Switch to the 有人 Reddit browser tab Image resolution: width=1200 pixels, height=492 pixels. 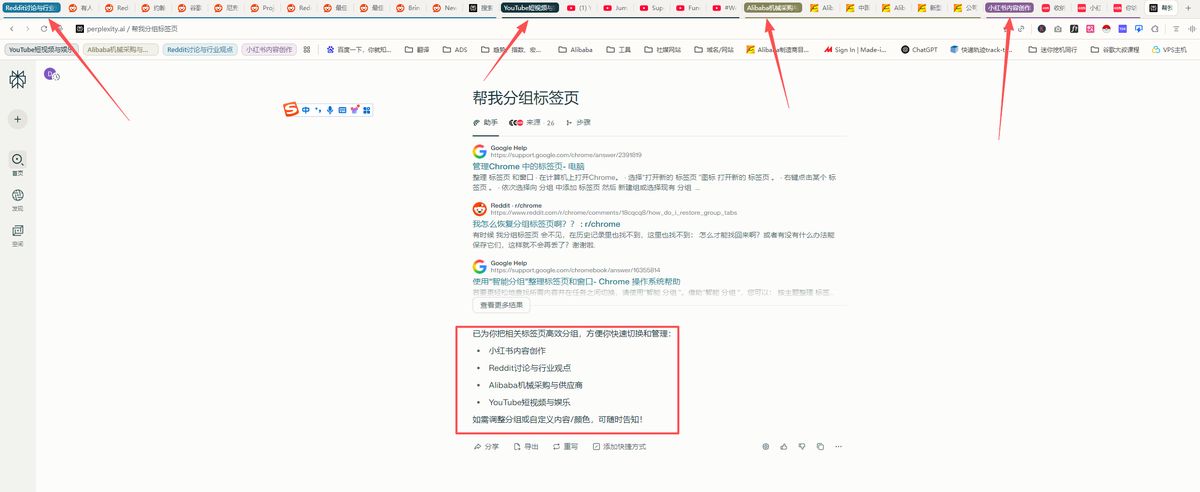coord(81,8)
